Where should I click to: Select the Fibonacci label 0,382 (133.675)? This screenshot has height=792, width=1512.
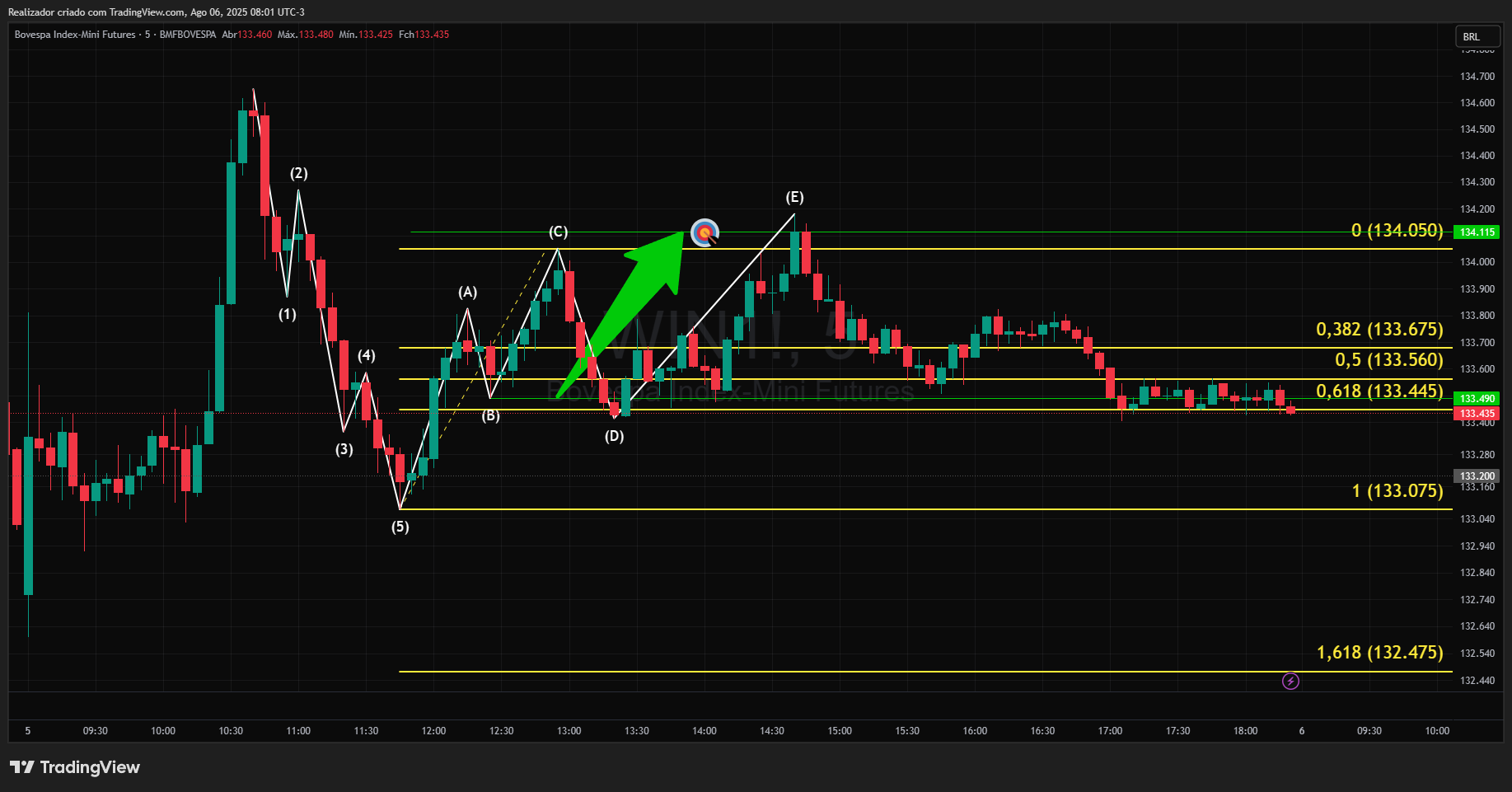coord(1379,330)
